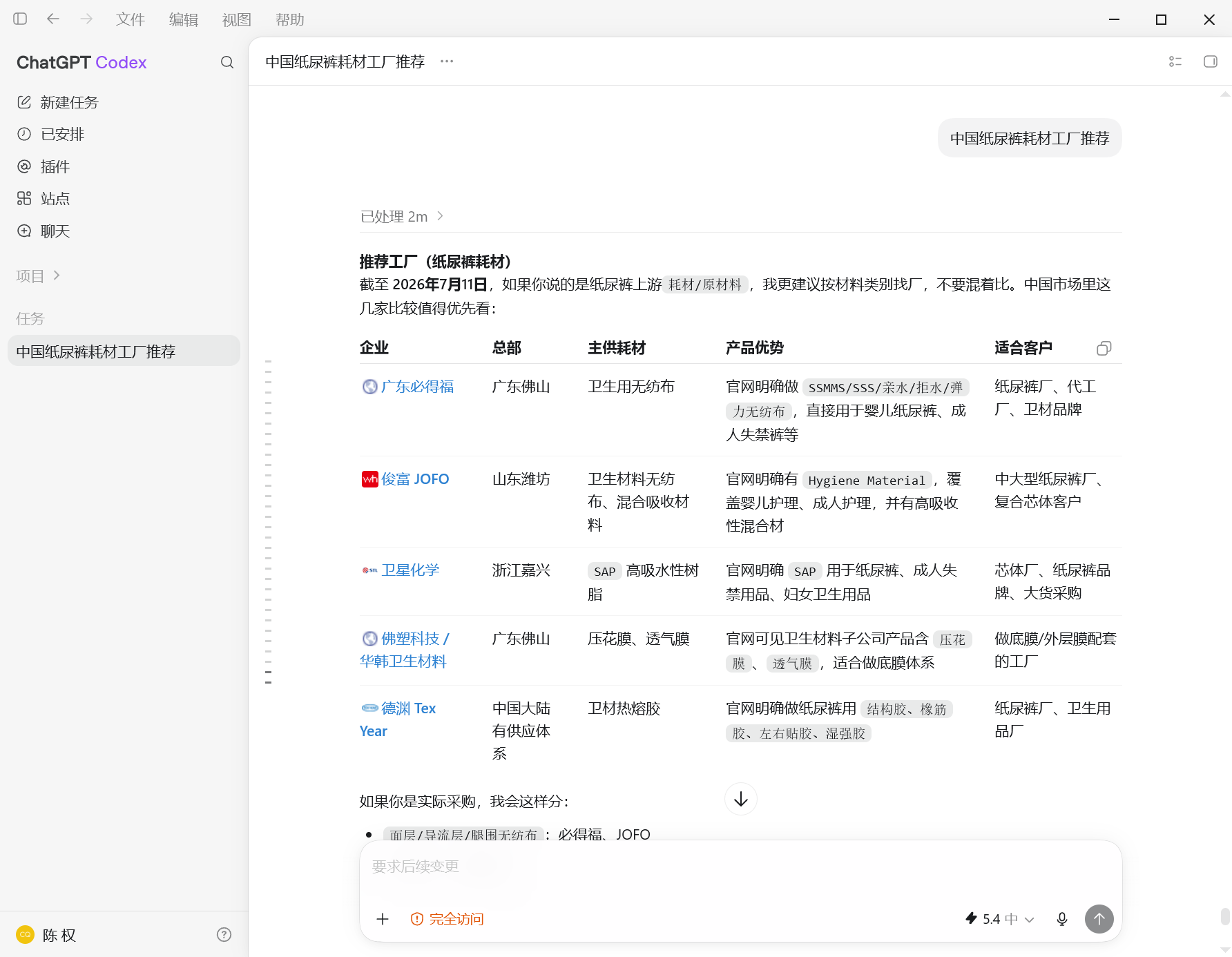The height and width of the screenshot is (957, 1232).
Task: Go forward with the right arrow
Action: pyautogui.click(x=86, y=19)
